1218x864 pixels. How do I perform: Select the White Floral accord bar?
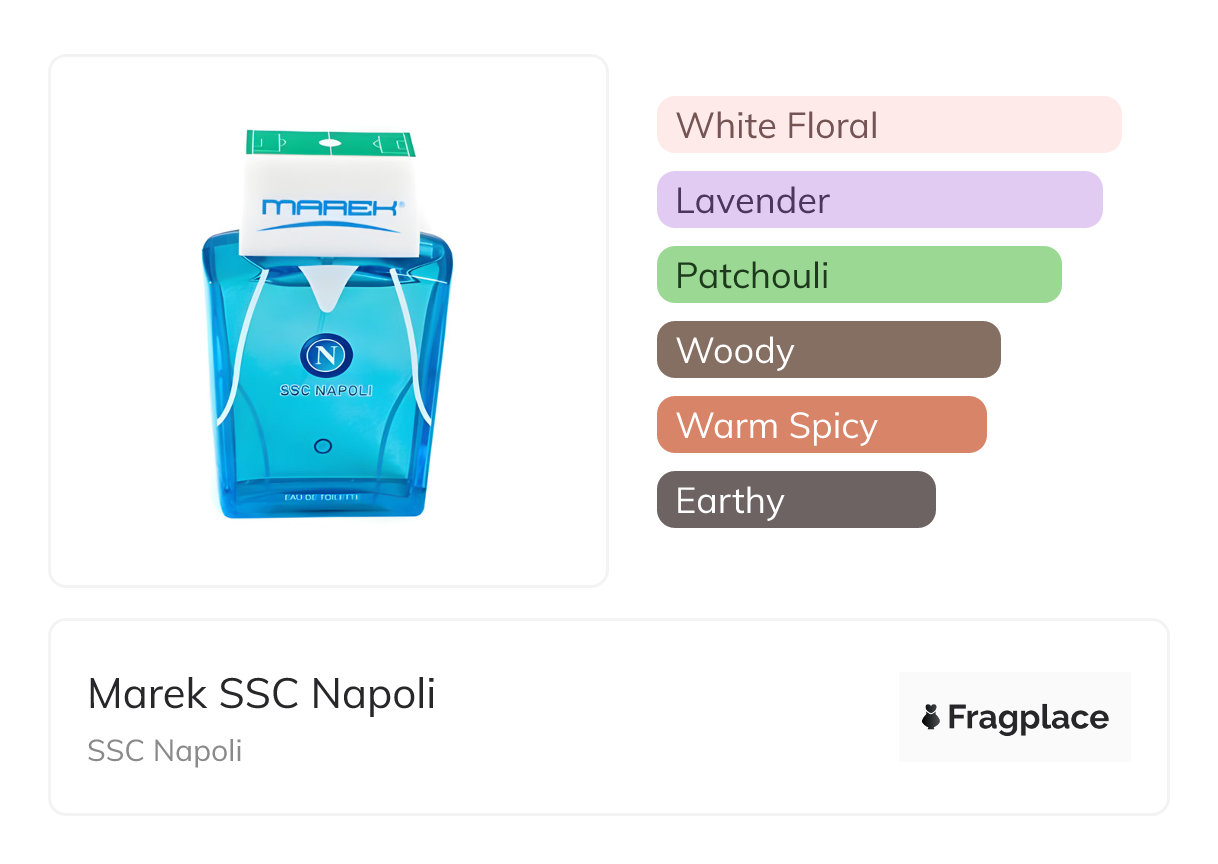coord(889,125)
